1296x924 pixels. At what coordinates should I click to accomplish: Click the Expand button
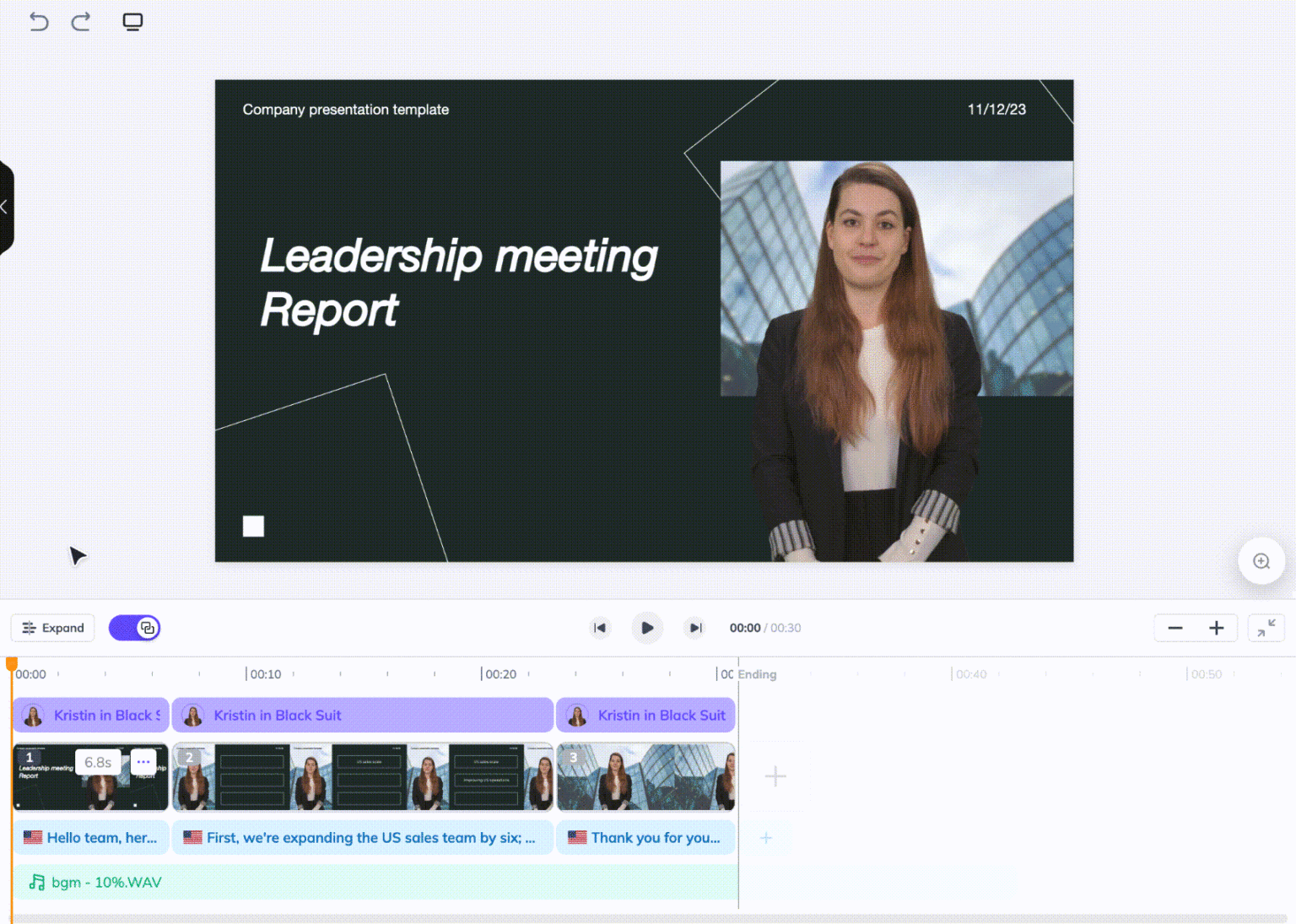point(52,628)
